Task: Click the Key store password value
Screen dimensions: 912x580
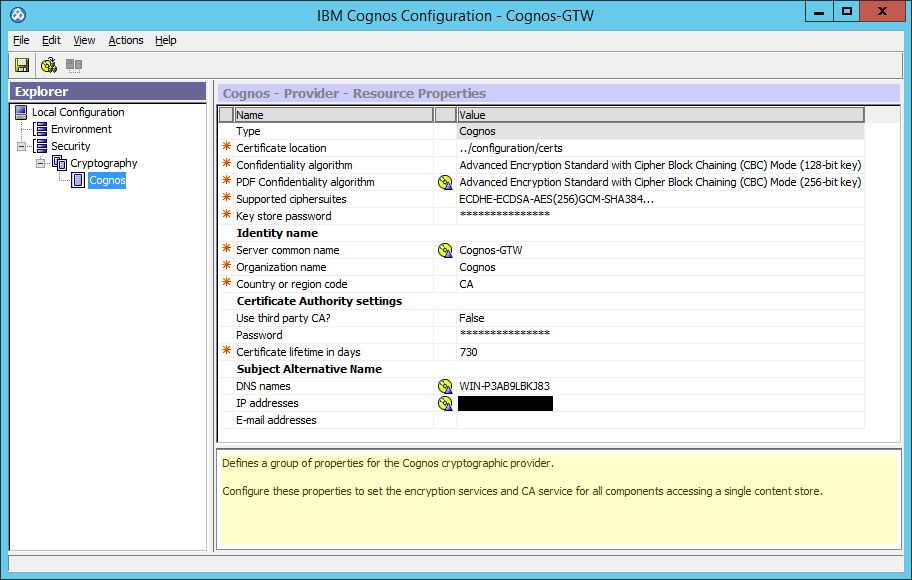Action: (x=661, y=216)
